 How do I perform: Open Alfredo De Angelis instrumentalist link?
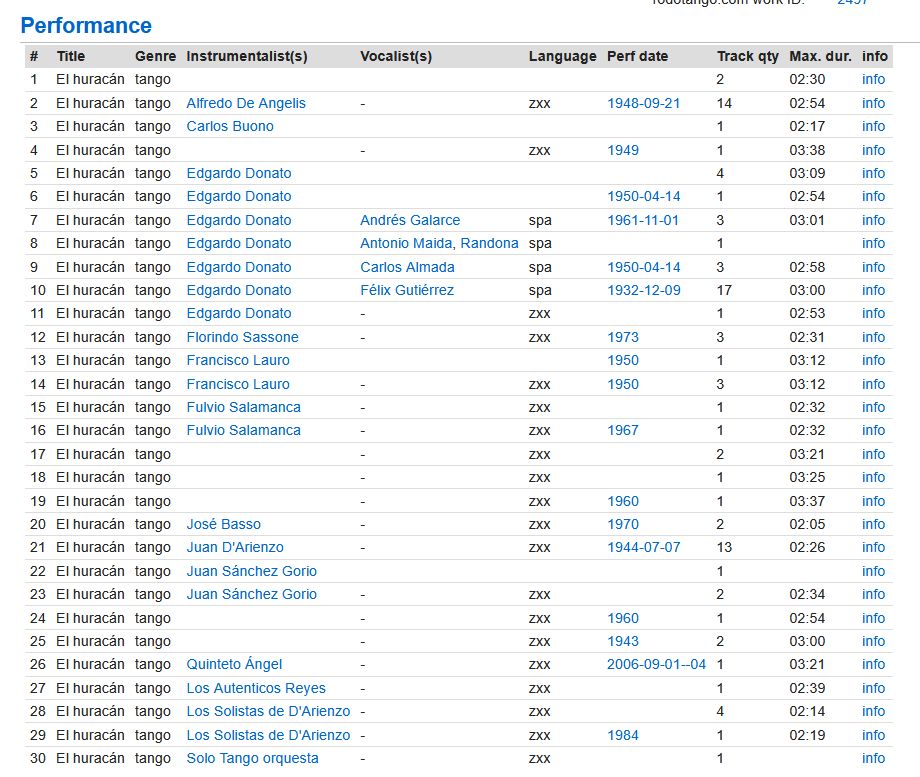(x=246, y=103)
